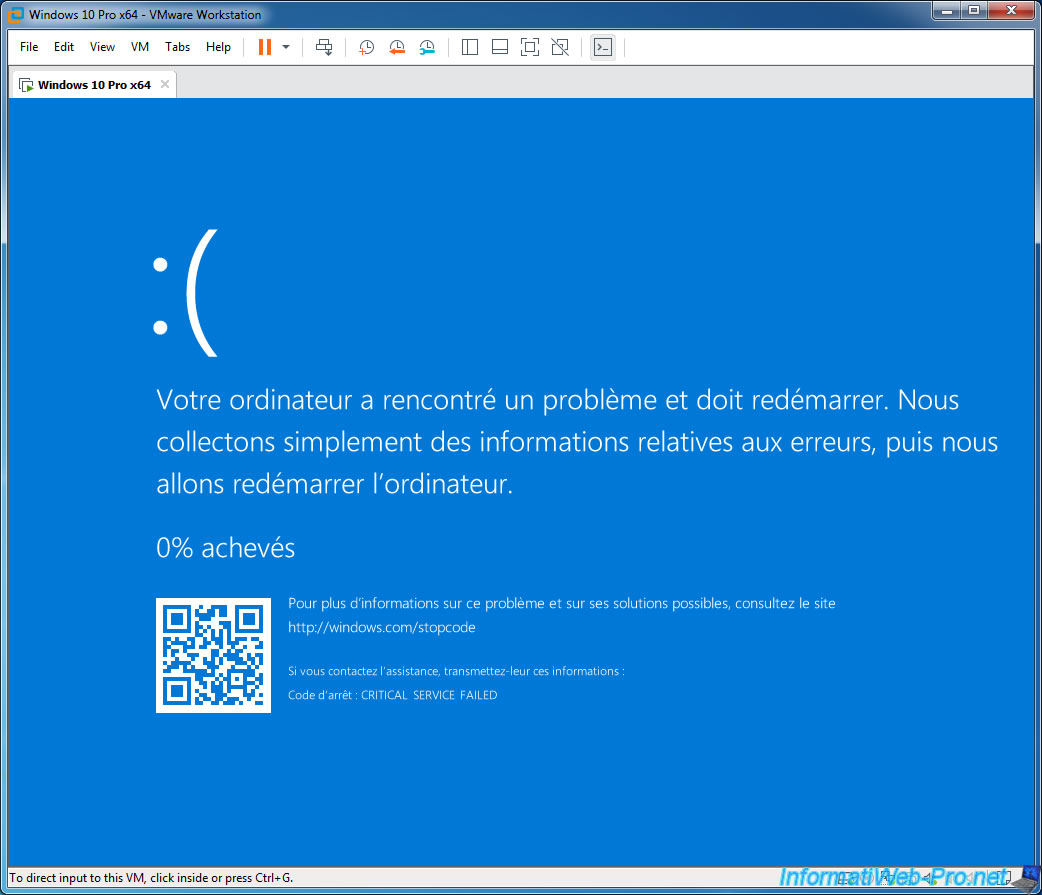1042x895 pixels.
Task: Click the http://windows.com/stopcode address
Action: [381, 627]
